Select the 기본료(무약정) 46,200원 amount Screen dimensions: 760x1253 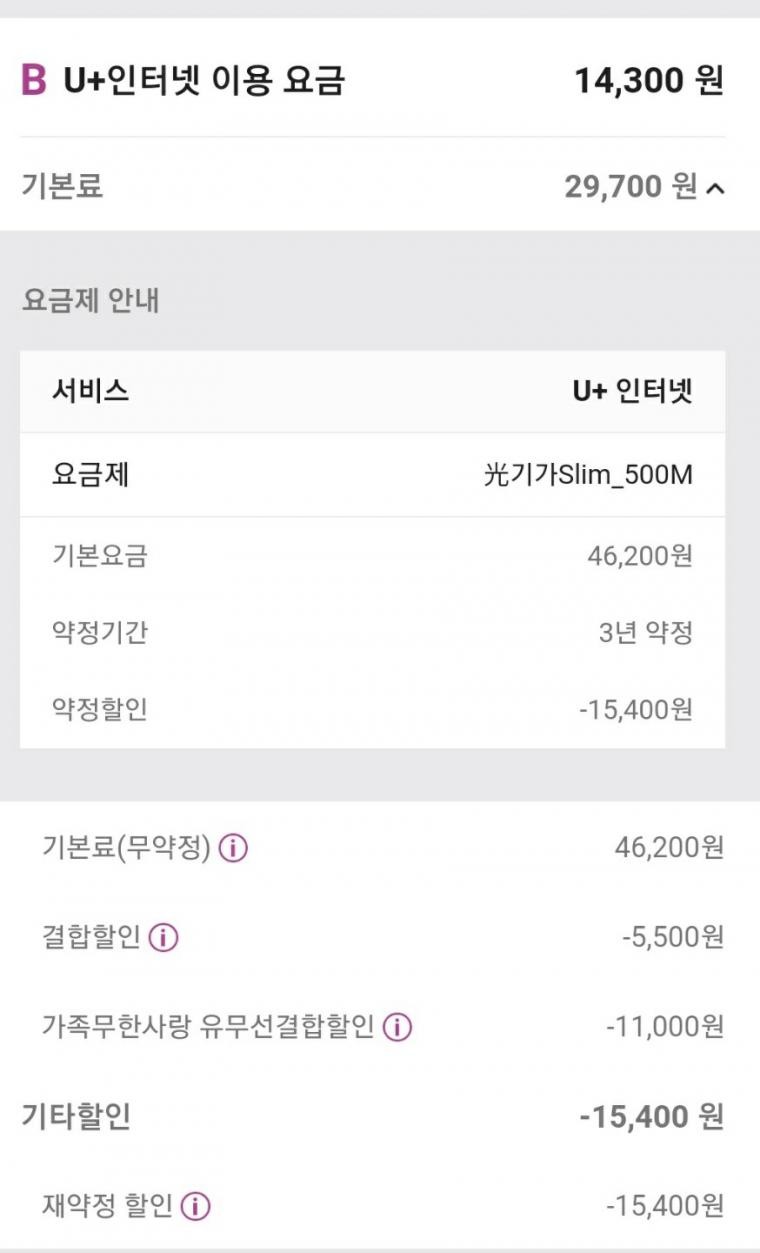pyautogui.click(x=669, y=849)
